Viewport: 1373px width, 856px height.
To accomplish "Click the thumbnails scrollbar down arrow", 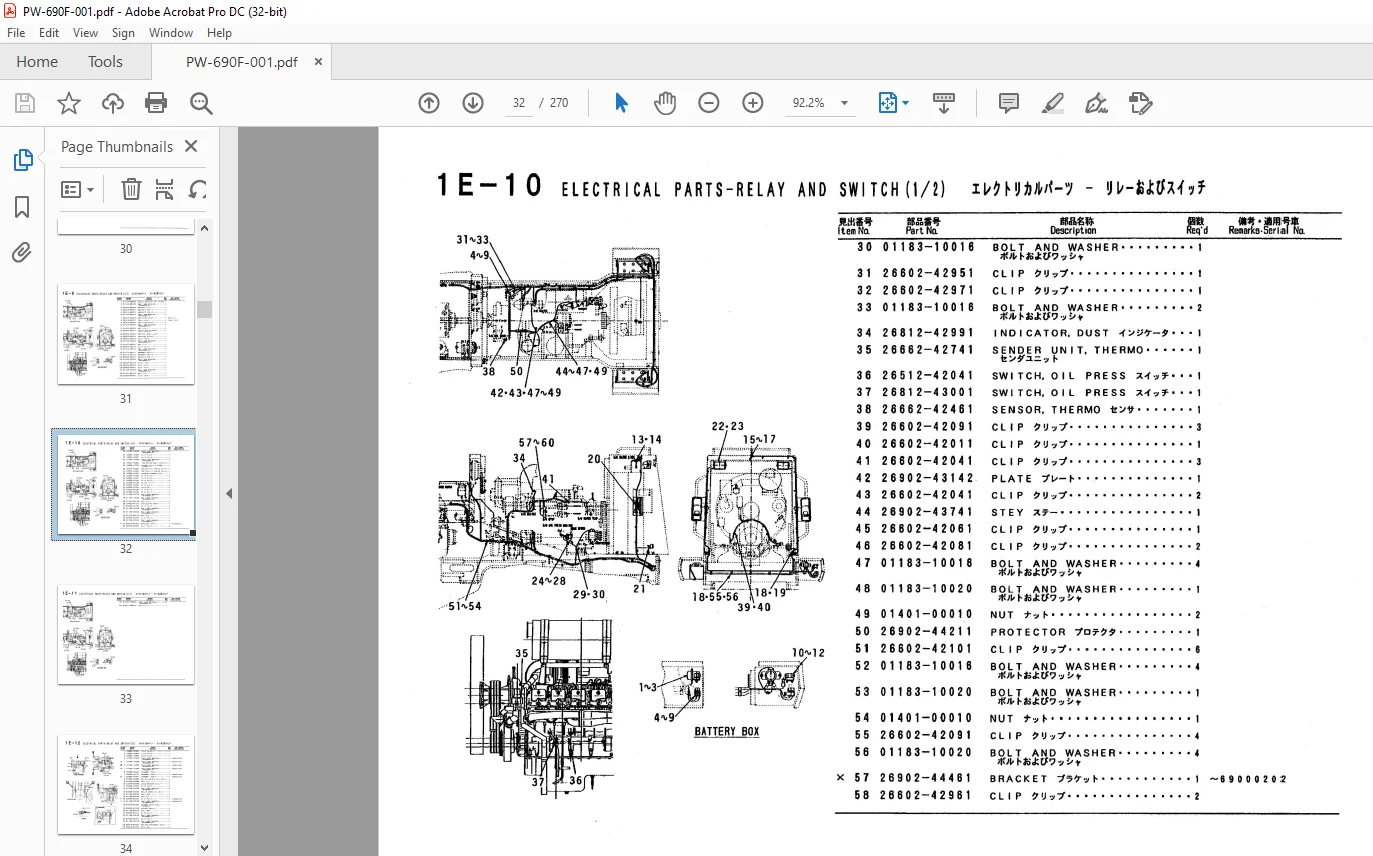I will (204, 848).
